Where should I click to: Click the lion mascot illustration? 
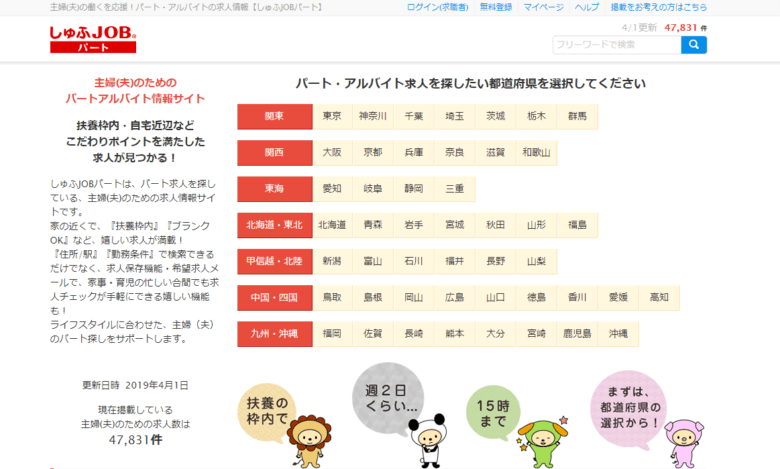[309, 441]
